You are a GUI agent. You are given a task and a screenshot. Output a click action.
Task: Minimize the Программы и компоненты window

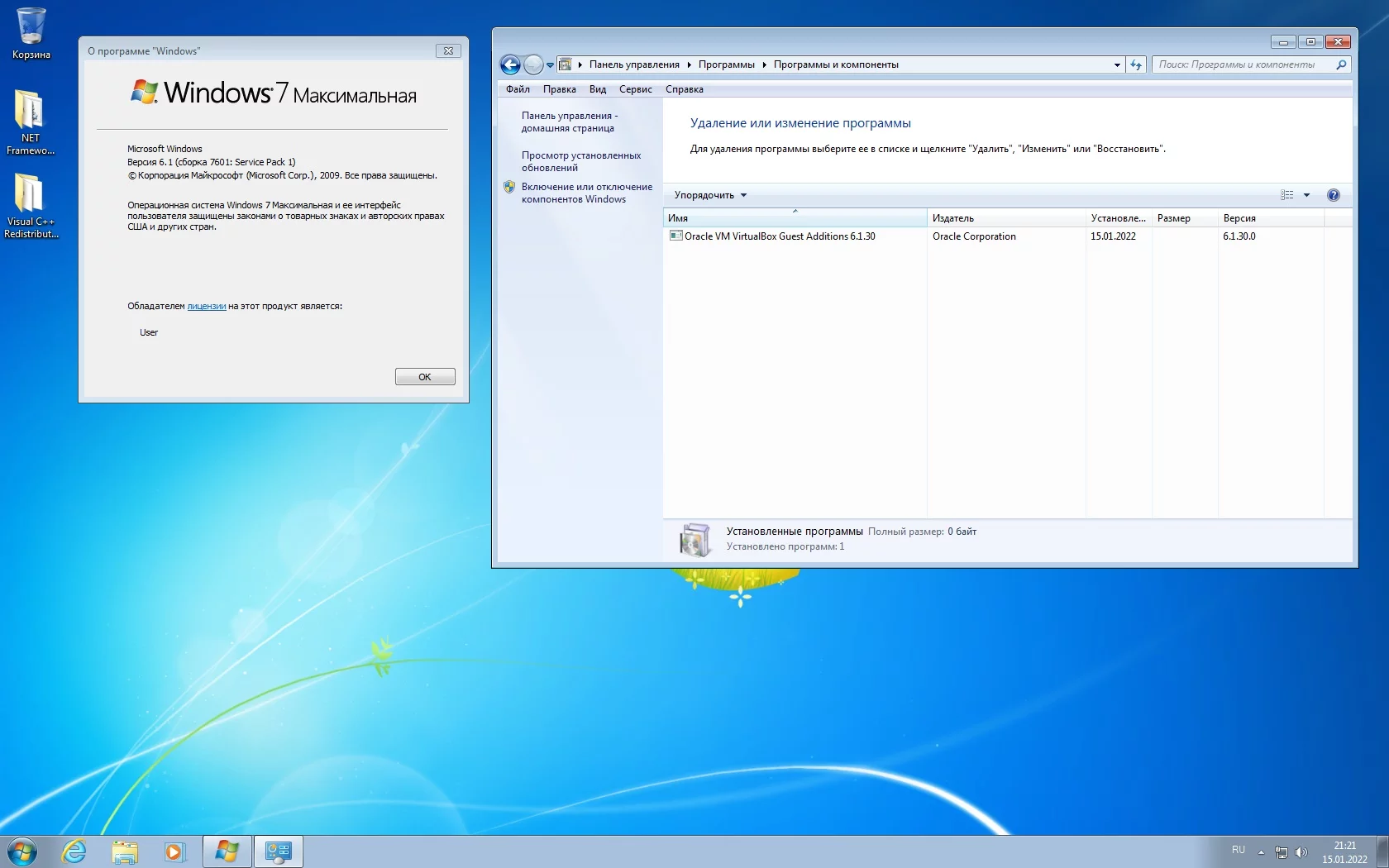coord(1283,41)
